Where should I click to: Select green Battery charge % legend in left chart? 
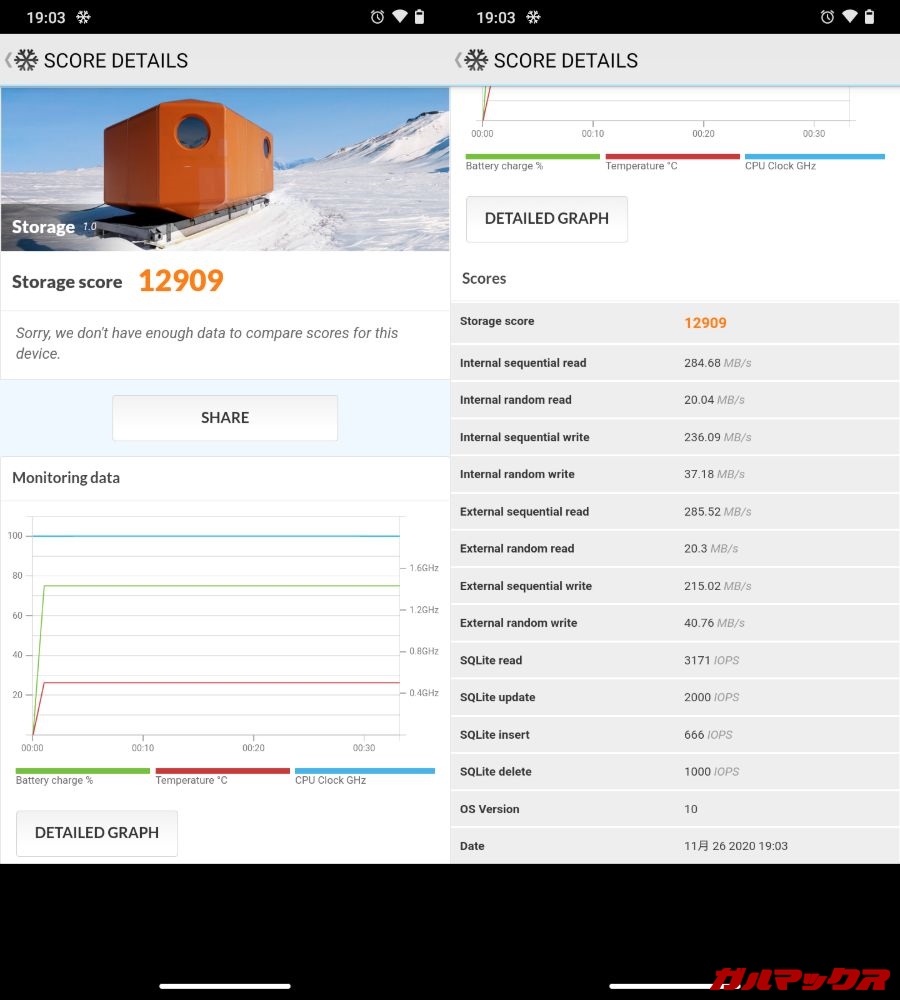(82, 776)
